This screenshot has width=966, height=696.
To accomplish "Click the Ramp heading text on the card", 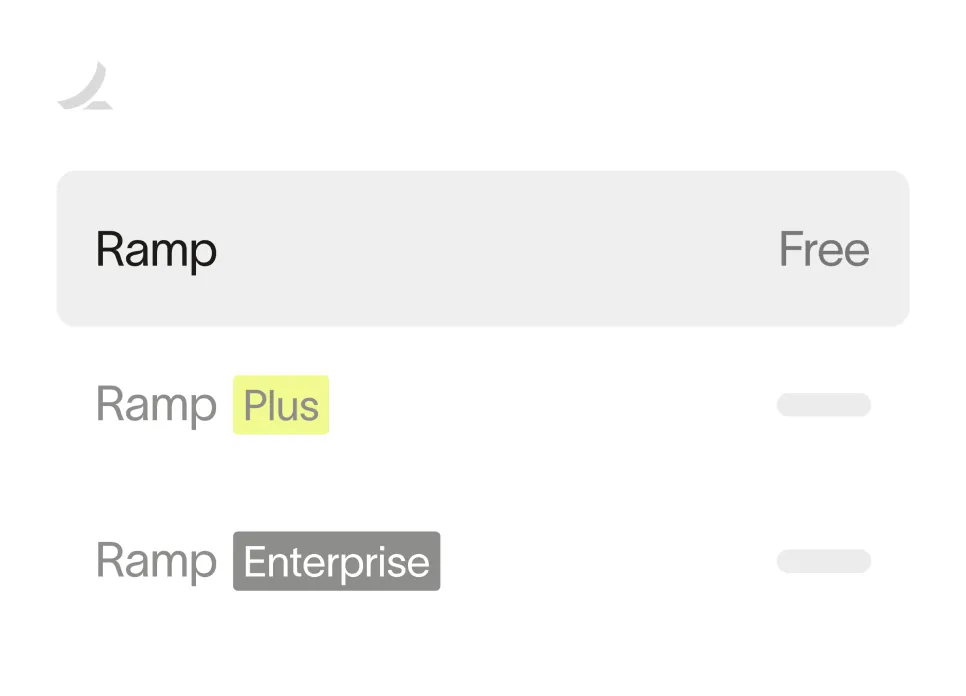I will tap(156, 249).
